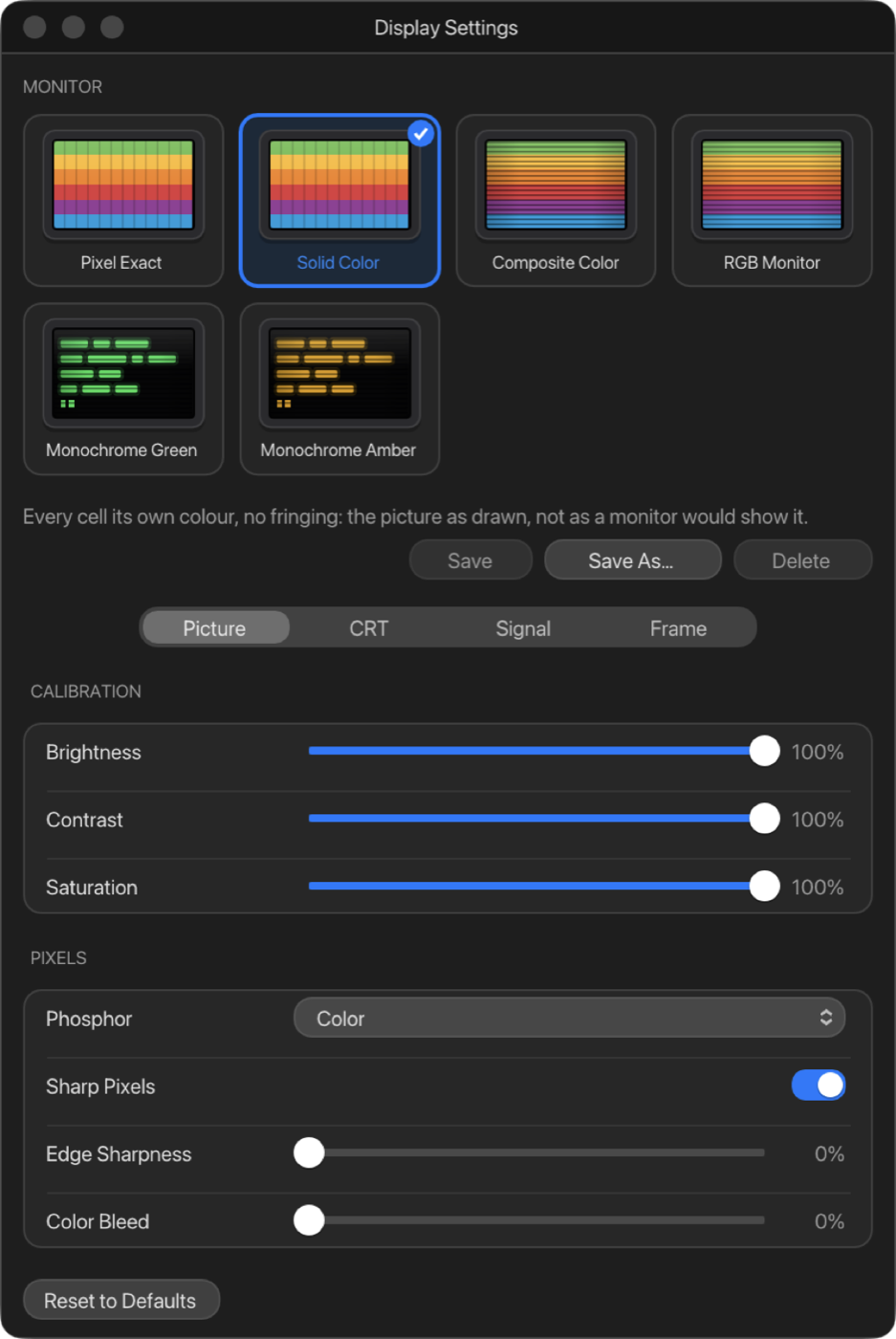Select the Pixel Exact monitor preset
This screenshot has width=896, height=1339.
click(x=123, y=201)
